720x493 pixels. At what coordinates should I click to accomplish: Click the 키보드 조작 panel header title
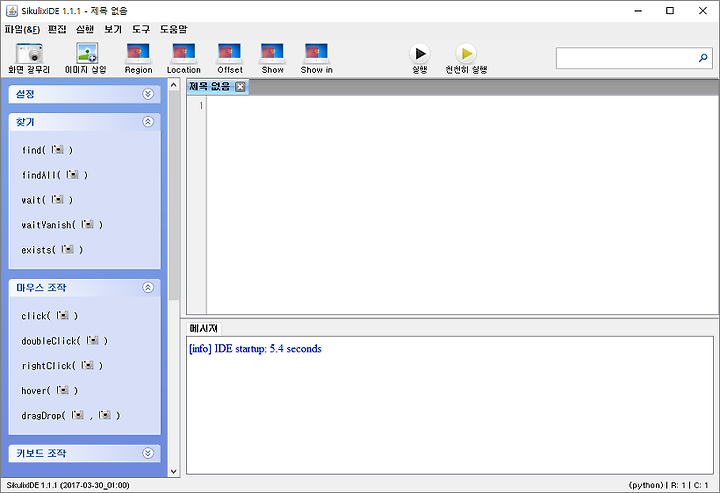[x=41, y=453]
